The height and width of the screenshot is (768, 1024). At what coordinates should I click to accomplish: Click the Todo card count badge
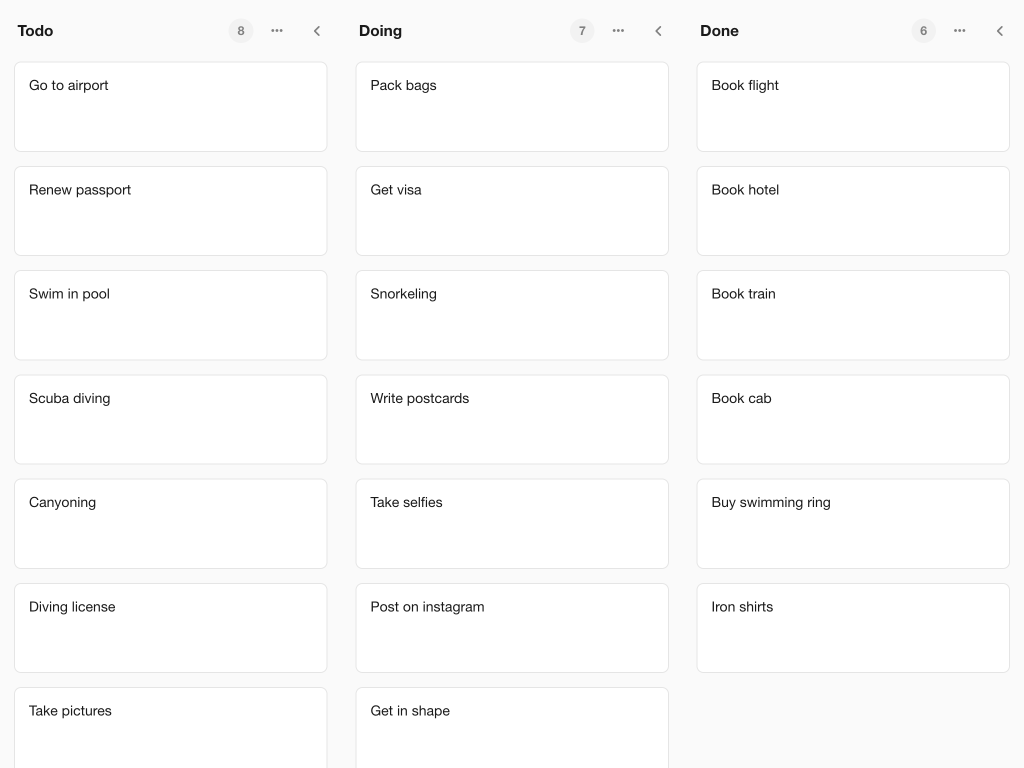tap(241, 31)
